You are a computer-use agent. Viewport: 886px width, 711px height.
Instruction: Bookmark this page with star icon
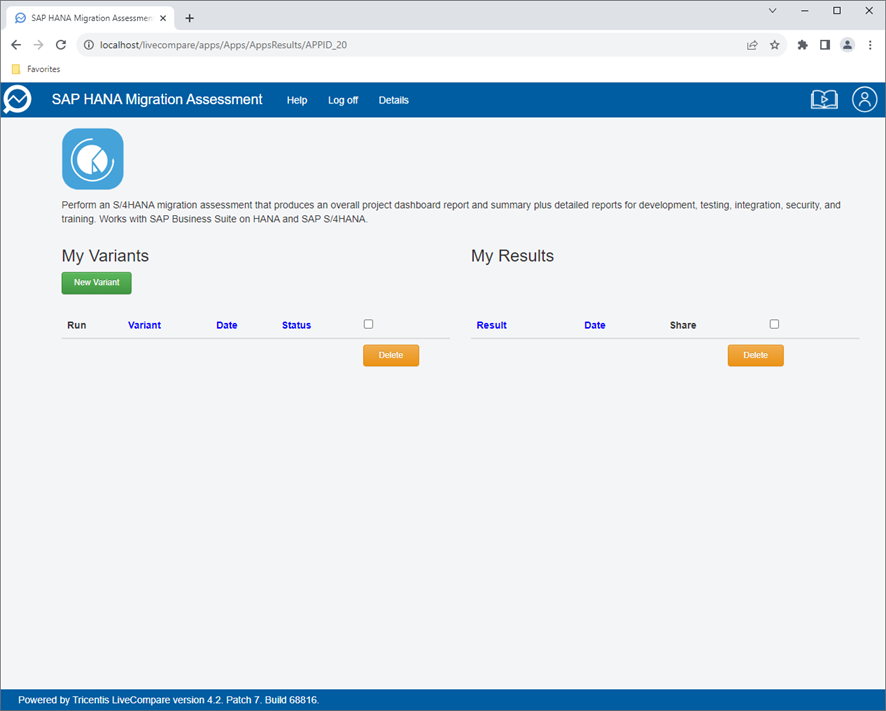pos(775,45)
